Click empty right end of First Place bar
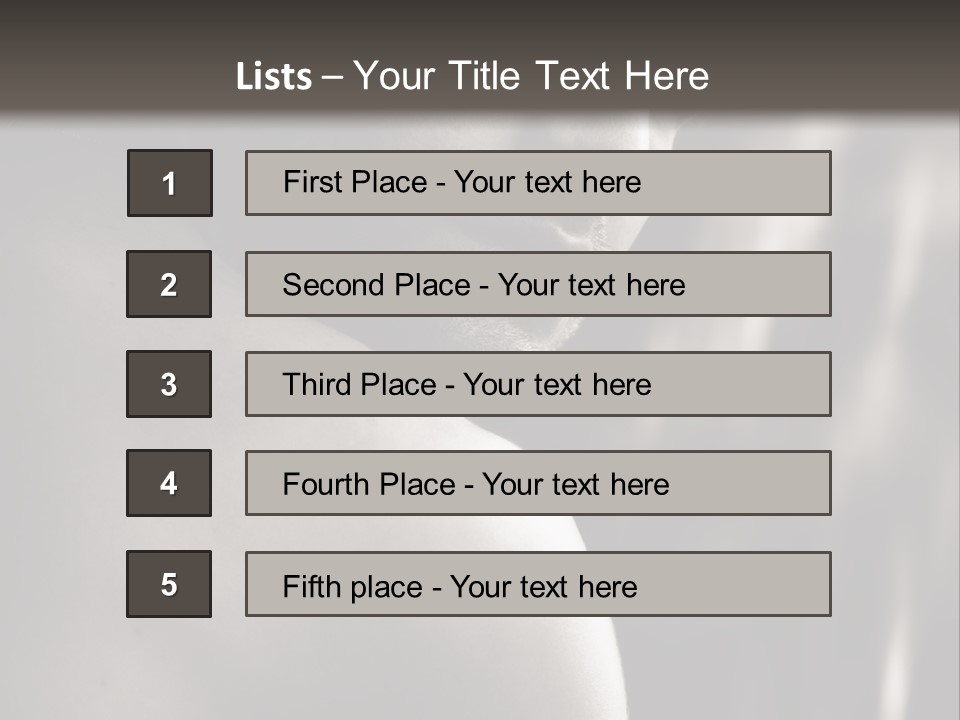This screenshot has width=960, height=720. click(760, 183)
